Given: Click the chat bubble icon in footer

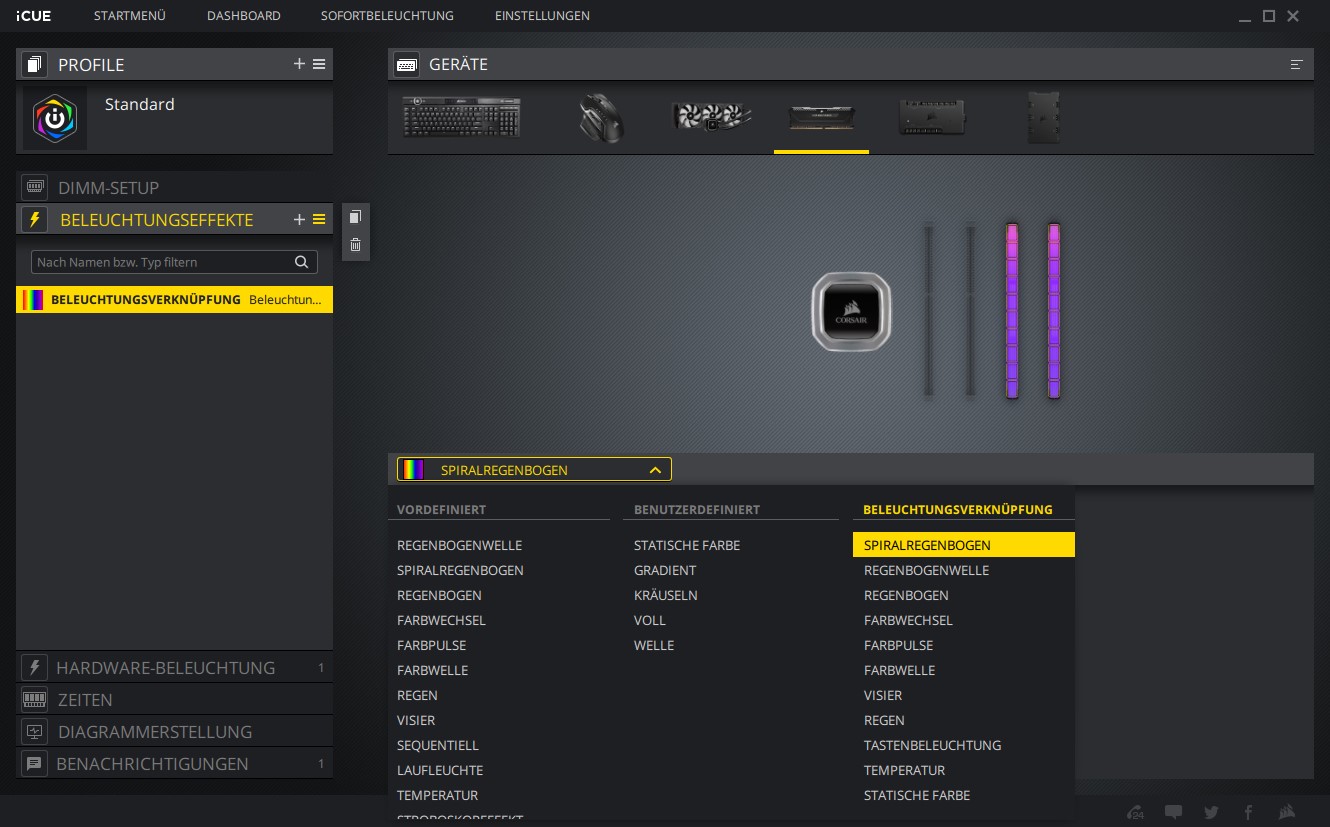Looking at the screenshot, I should pyautogui.click(x=1173, y=812).
